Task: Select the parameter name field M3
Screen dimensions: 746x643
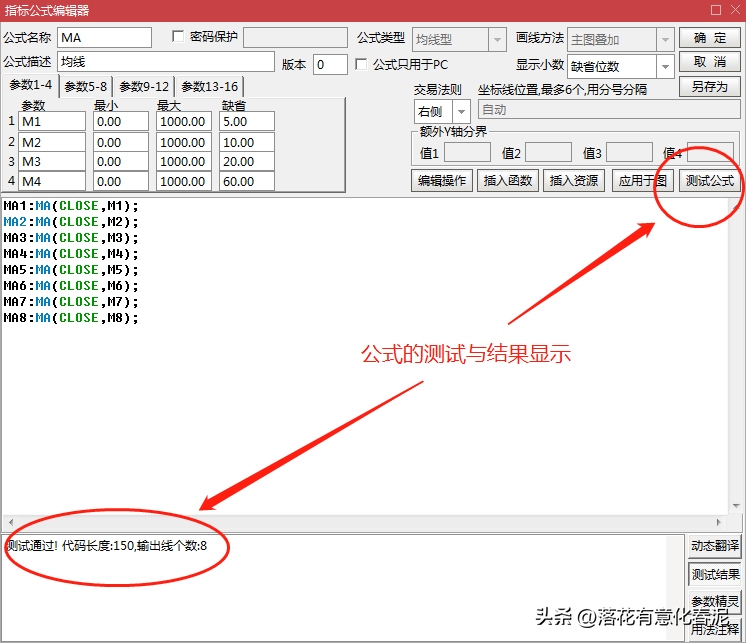Action: [52, 162]
